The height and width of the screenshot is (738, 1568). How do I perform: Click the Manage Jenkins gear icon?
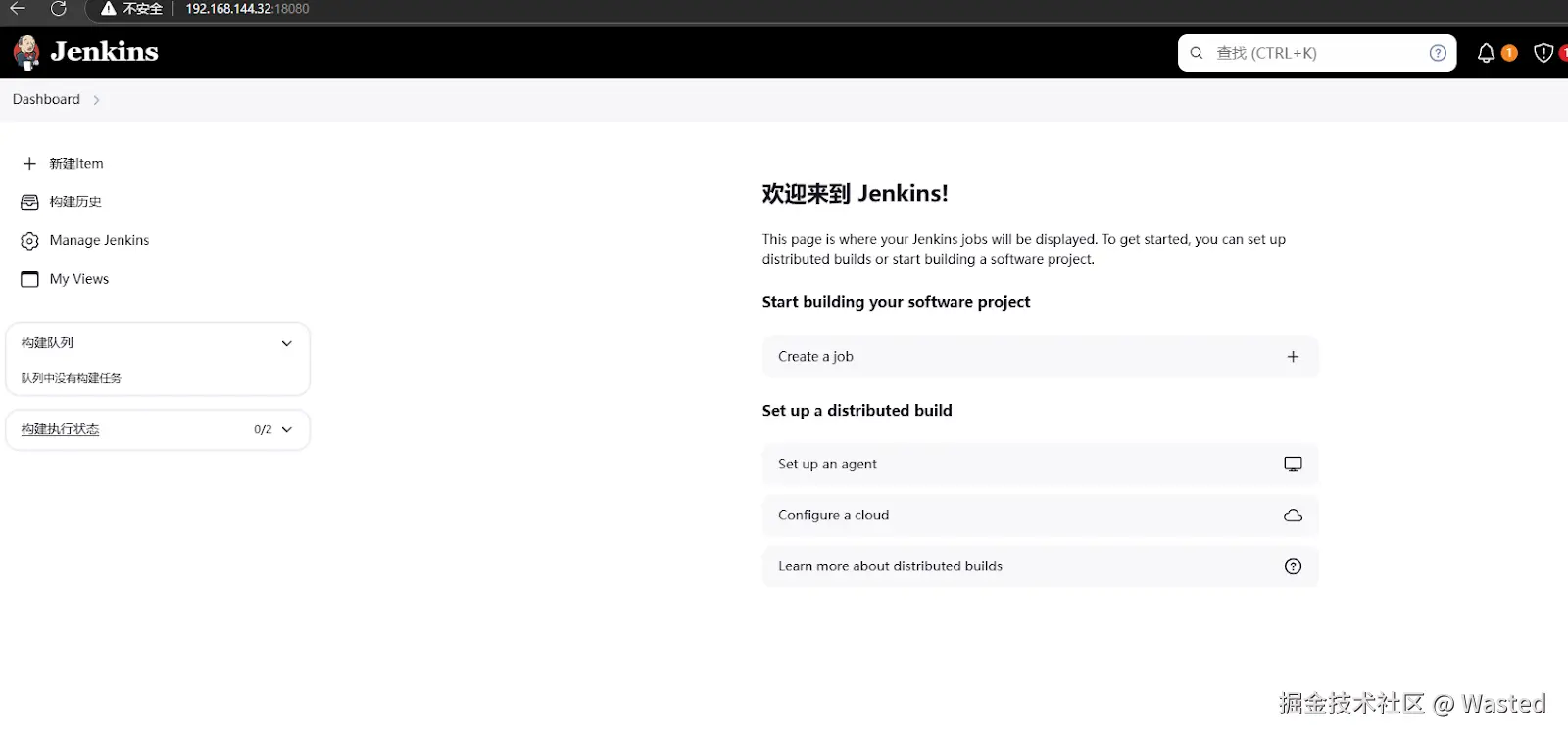[x=29, y=240]
